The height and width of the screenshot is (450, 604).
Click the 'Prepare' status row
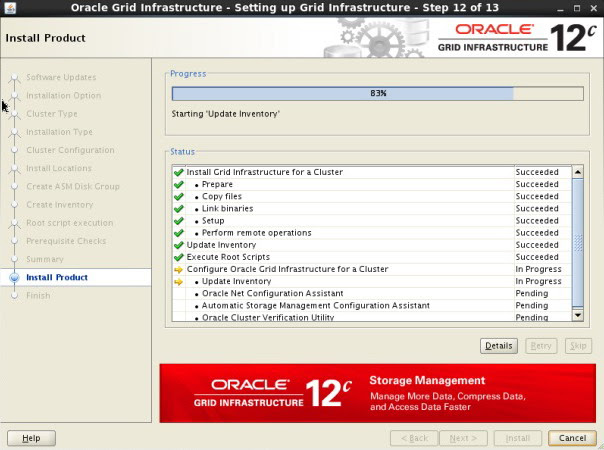372,185
